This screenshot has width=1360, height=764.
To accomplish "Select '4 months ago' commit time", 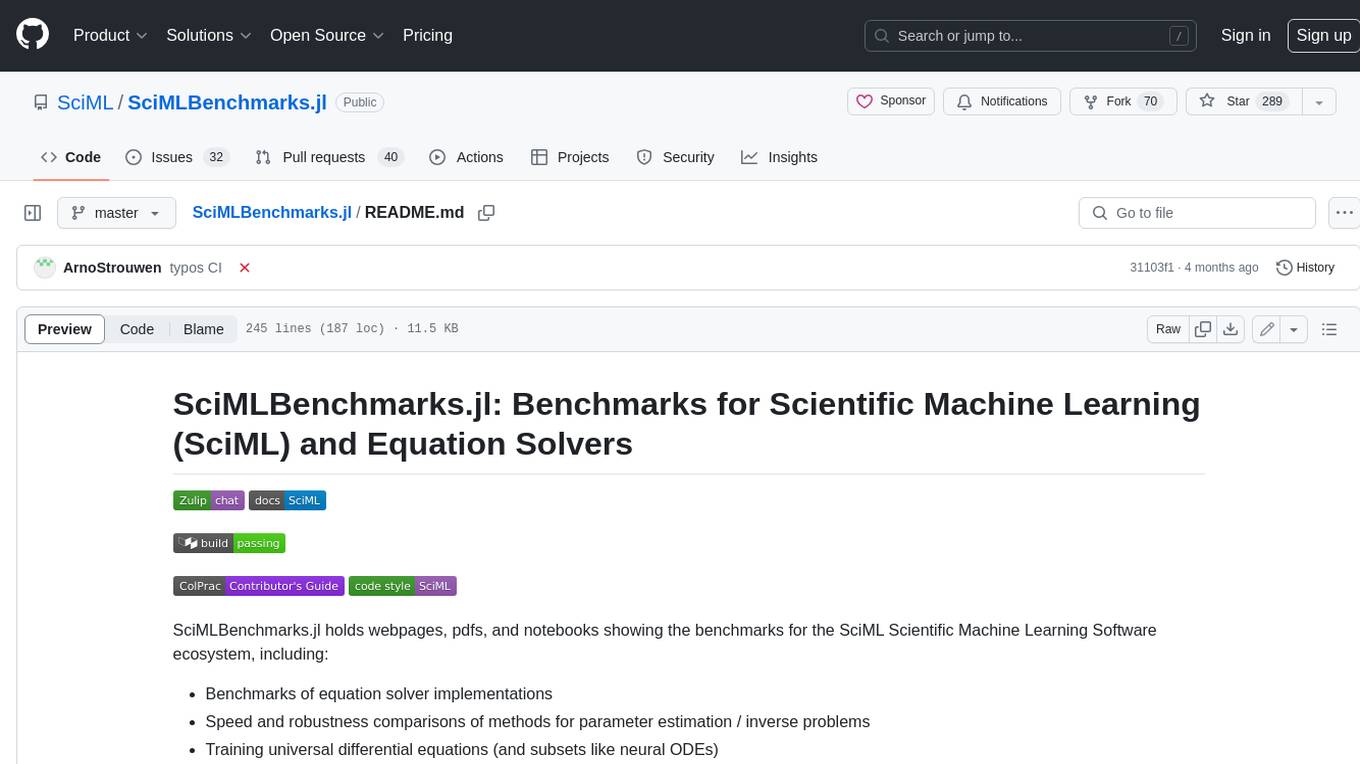I will pyautogui.click(x=1221, y=267).
